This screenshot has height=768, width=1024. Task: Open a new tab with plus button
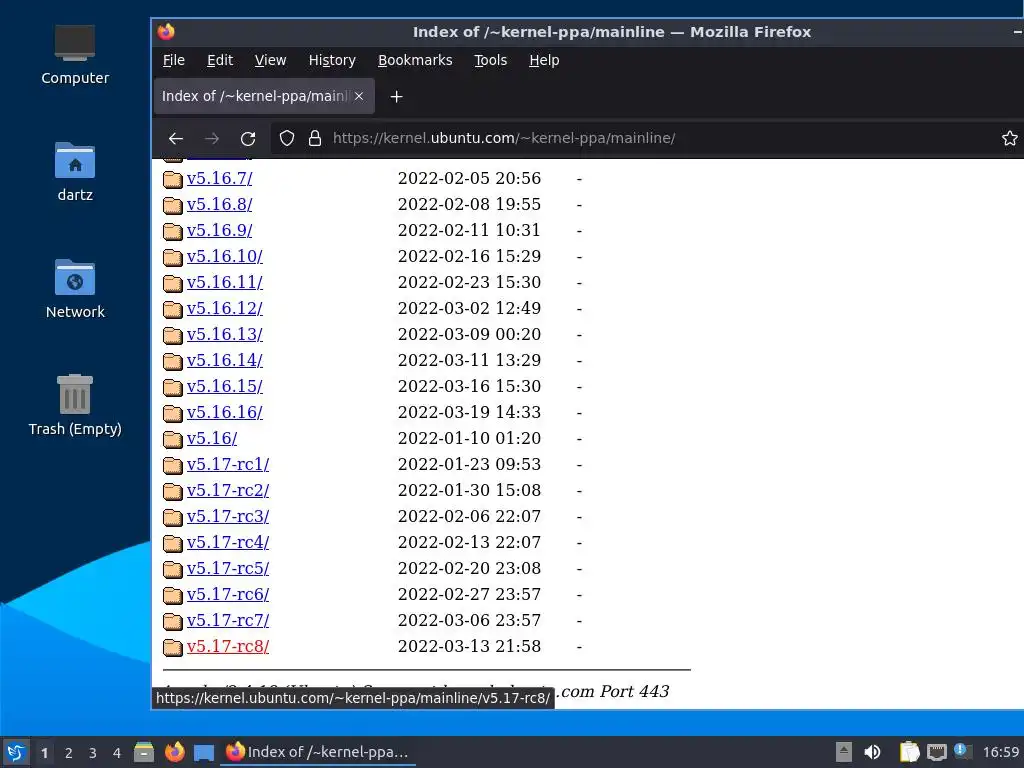(396, 97)
